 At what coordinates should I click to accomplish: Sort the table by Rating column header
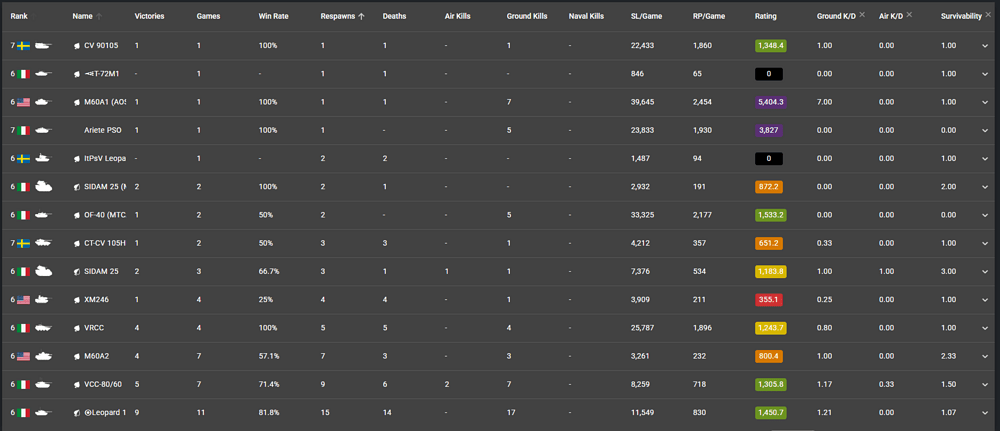[765, 17]
